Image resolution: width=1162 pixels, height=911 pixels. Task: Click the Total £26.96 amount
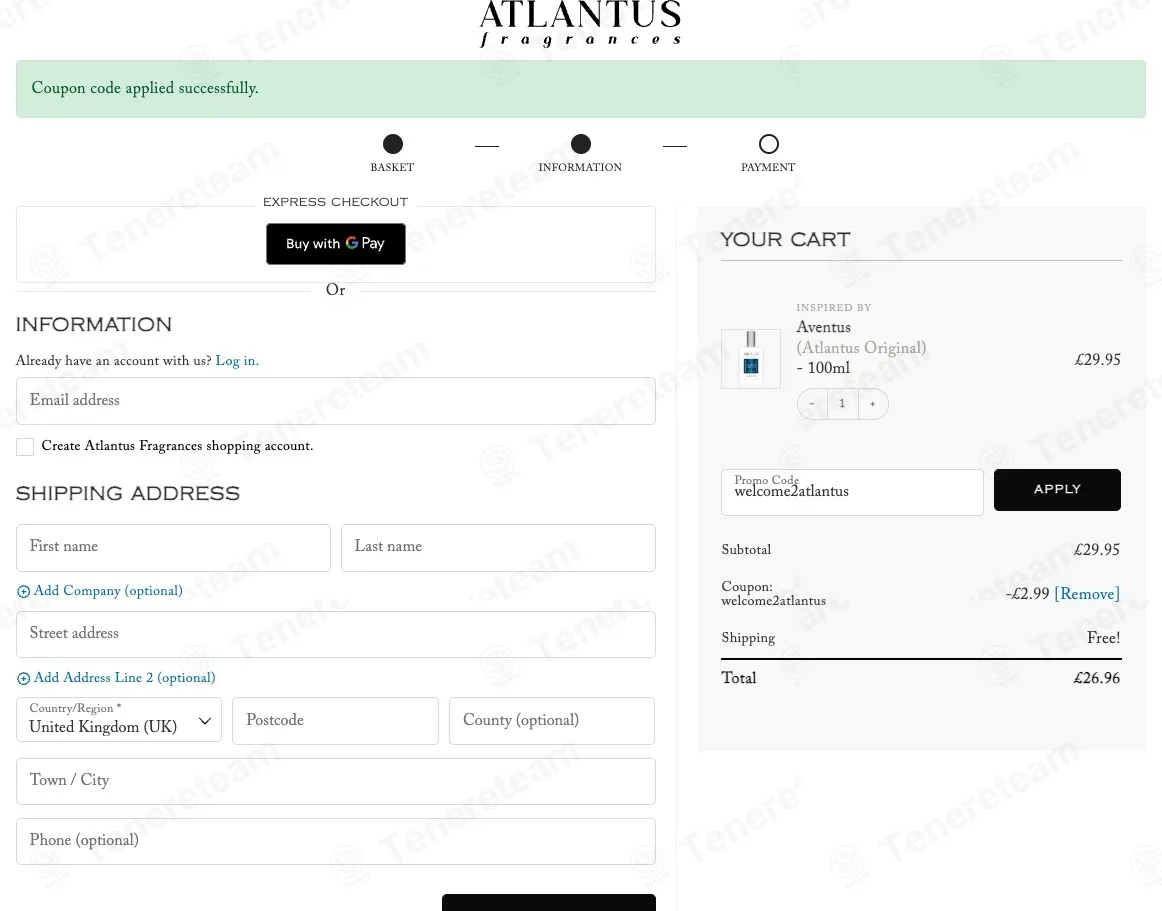tap(1097, 678)
